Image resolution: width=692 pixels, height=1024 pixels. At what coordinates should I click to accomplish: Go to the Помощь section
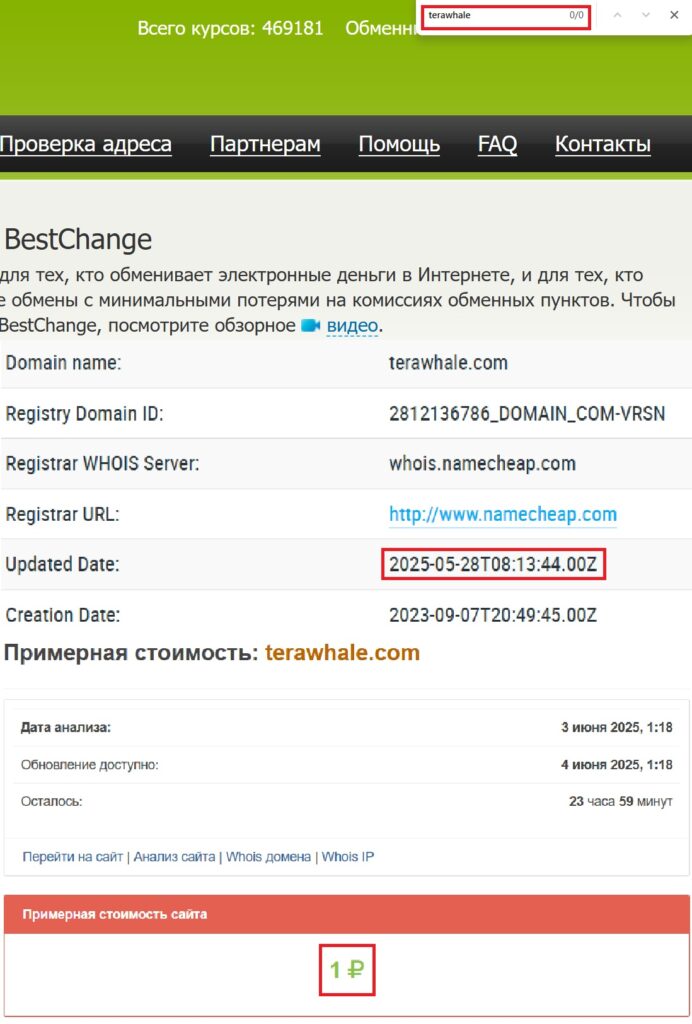pyautogui.click(x=399, y=144)
